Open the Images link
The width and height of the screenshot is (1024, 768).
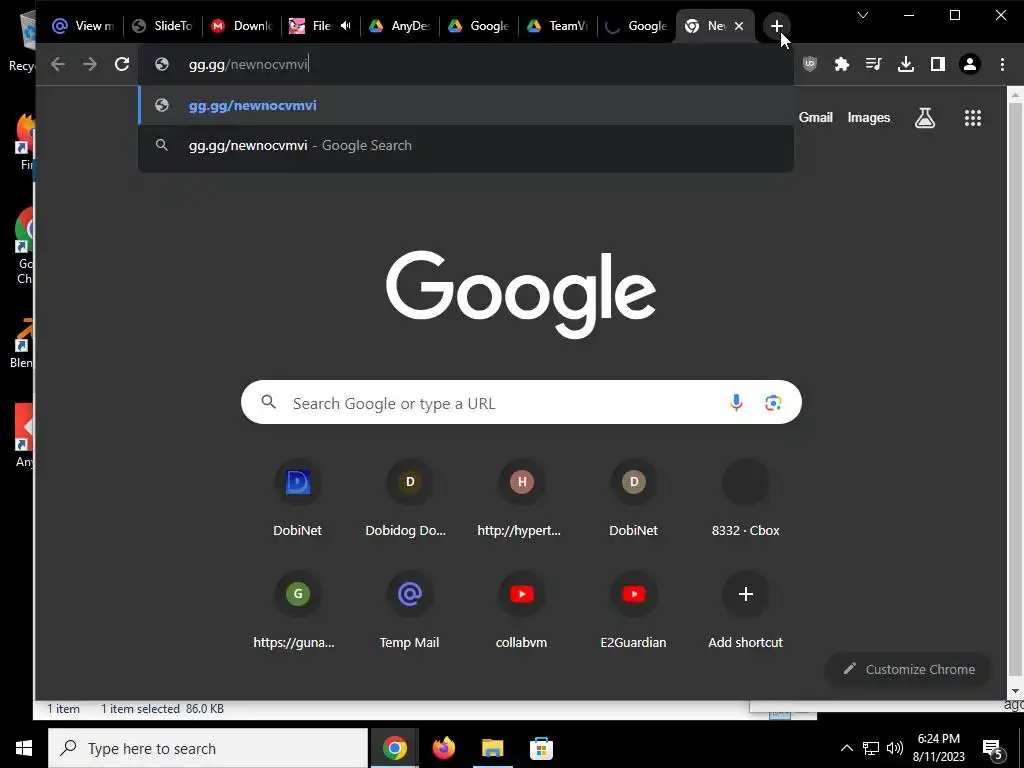coord(869,118)
